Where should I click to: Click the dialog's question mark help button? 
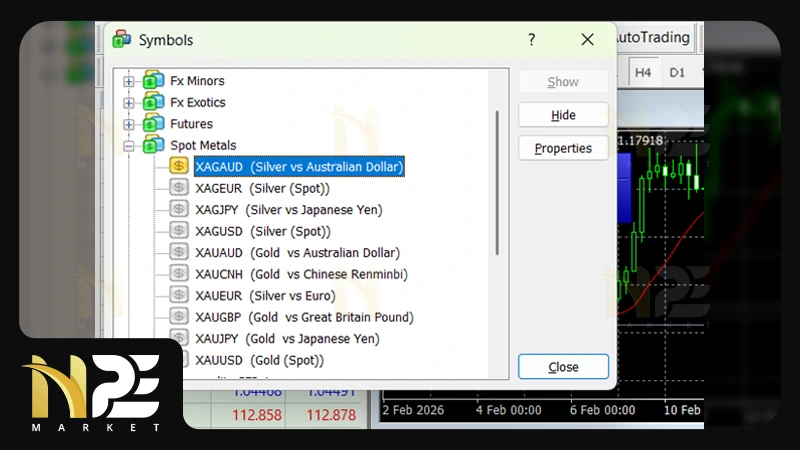pos(532,40)
